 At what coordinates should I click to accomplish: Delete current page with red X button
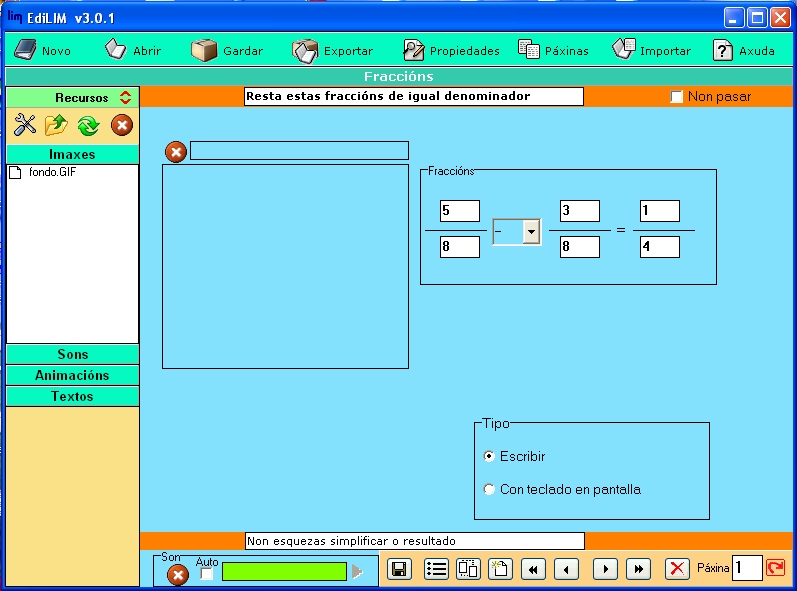(x=678, y=569)
